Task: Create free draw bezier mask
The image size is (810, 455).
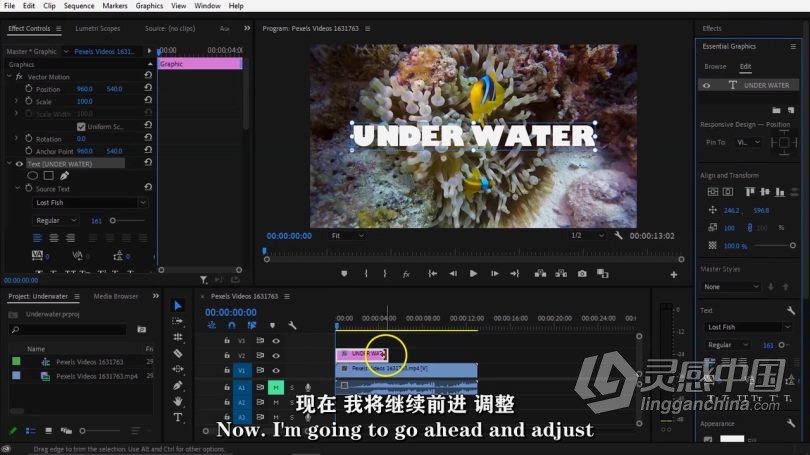Action: pyautogui.click(x=65, y=176)
